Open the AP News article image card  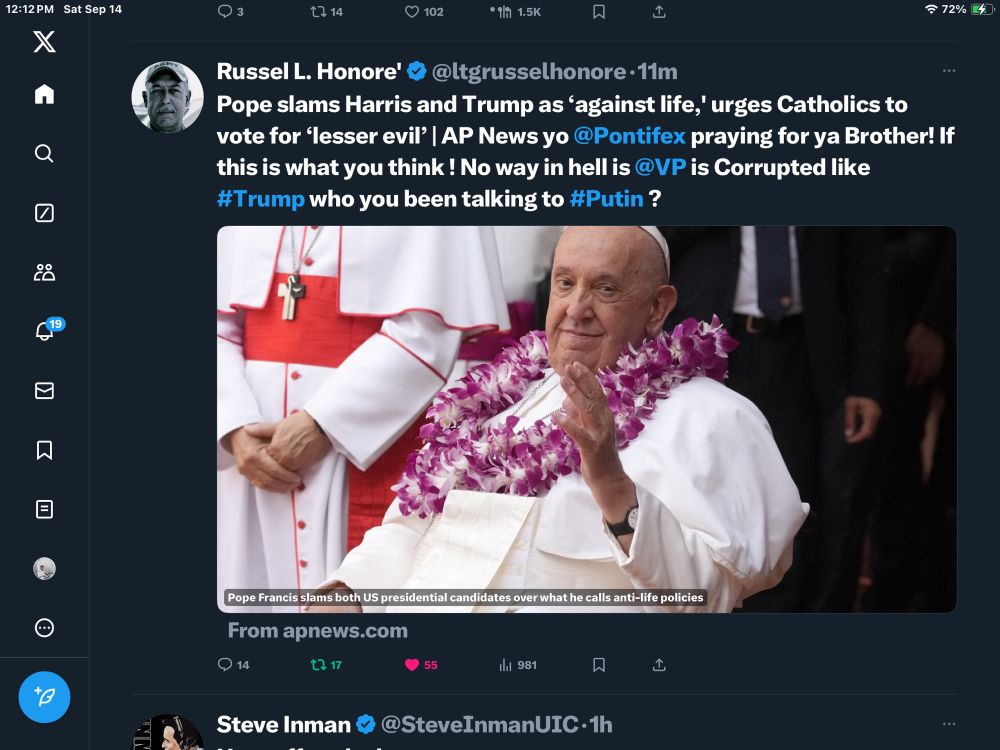586,418
